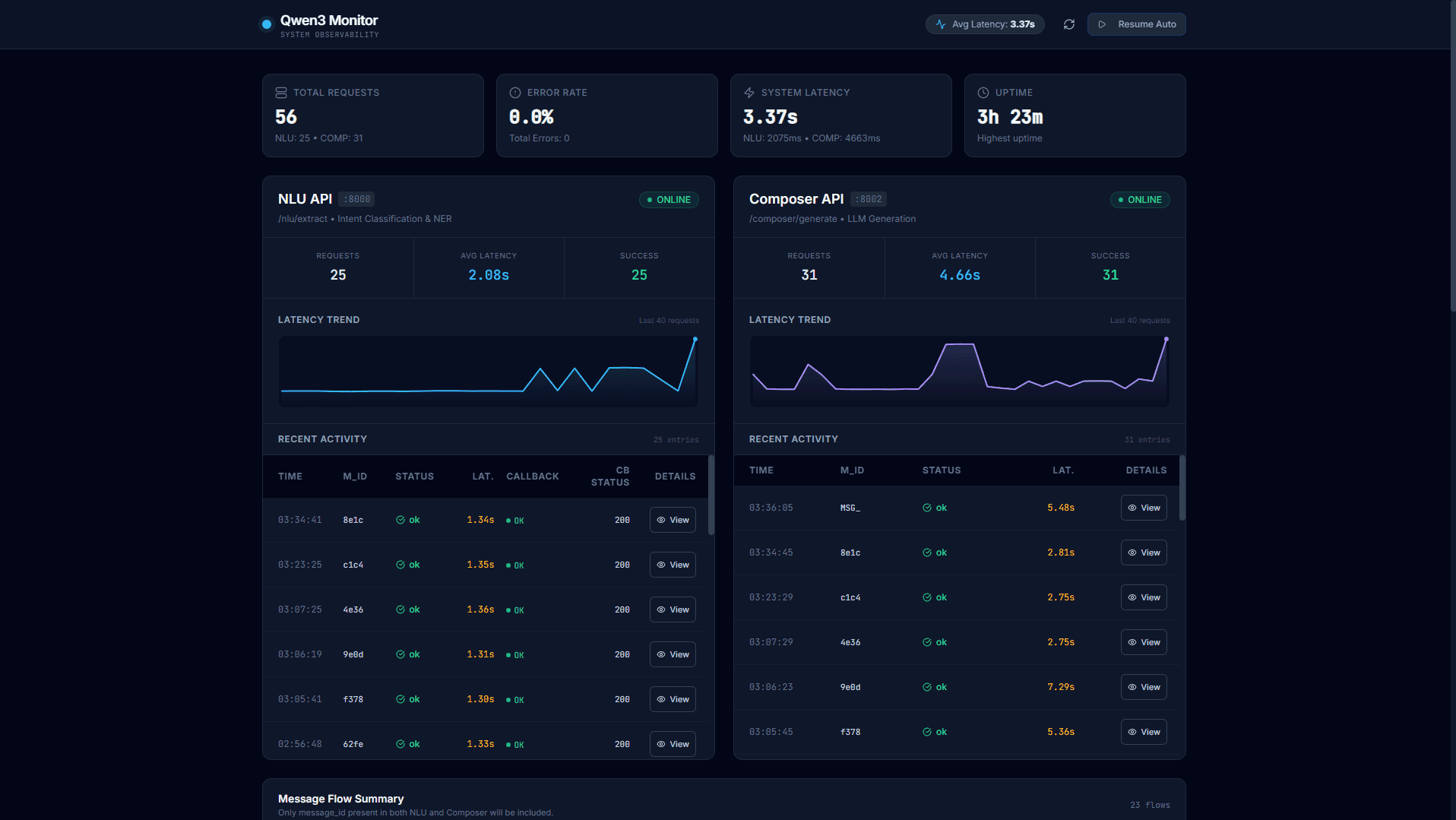Click the NLU recent activity scrollbar

[711, 495]
